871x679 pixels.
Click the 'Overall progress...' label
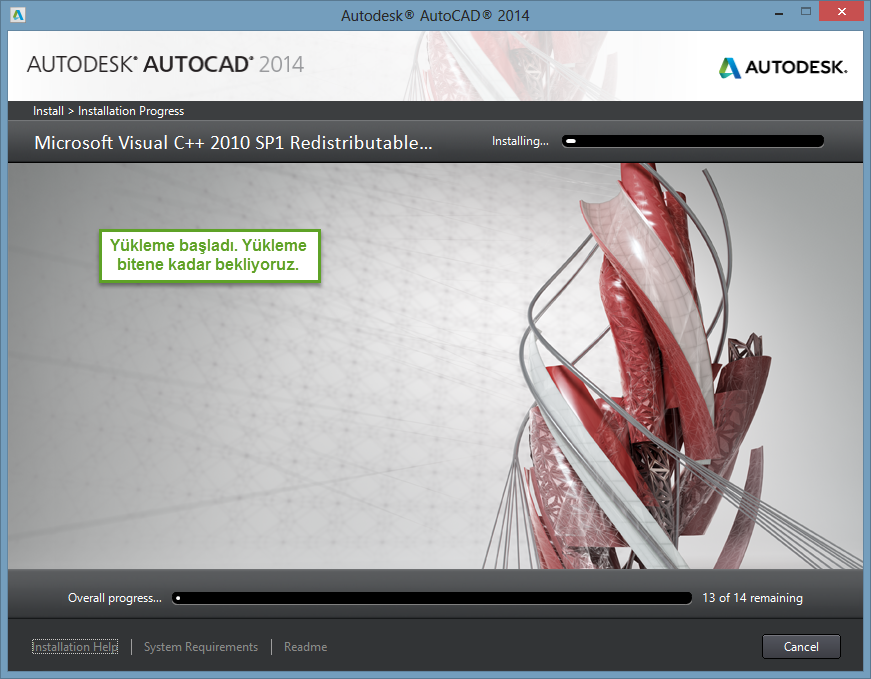point(114,598)
